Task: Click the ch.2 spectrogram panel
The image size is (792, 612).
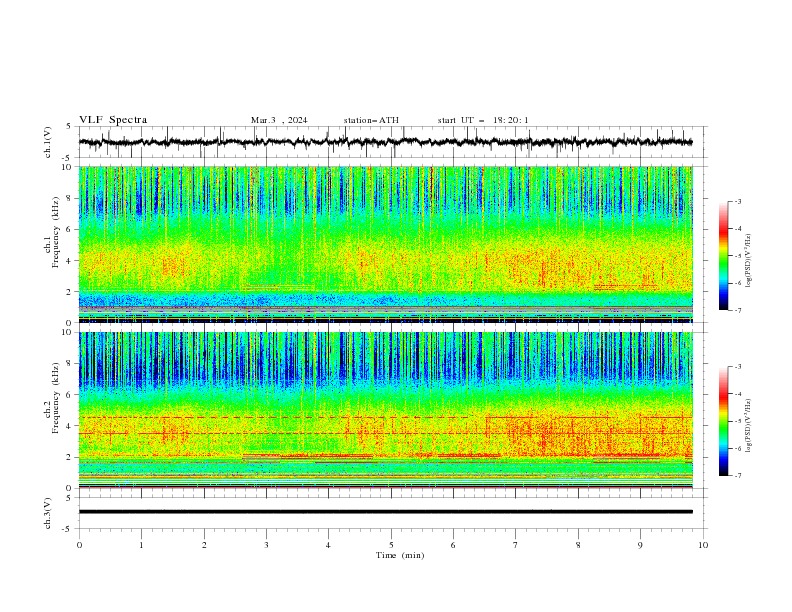Action: (385, 410)
